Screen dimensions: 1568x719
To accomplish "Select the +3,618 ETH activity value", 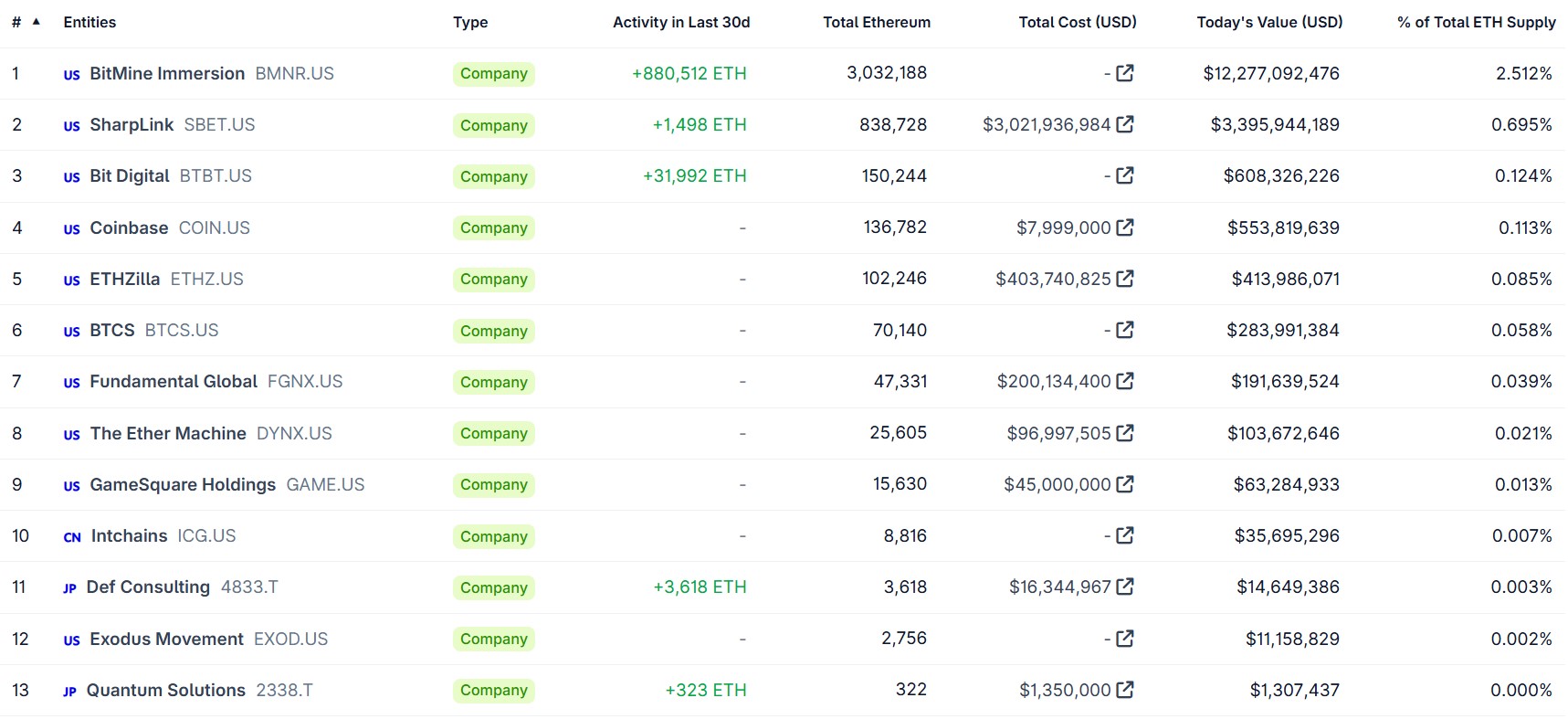I will (x=700, y=587).
